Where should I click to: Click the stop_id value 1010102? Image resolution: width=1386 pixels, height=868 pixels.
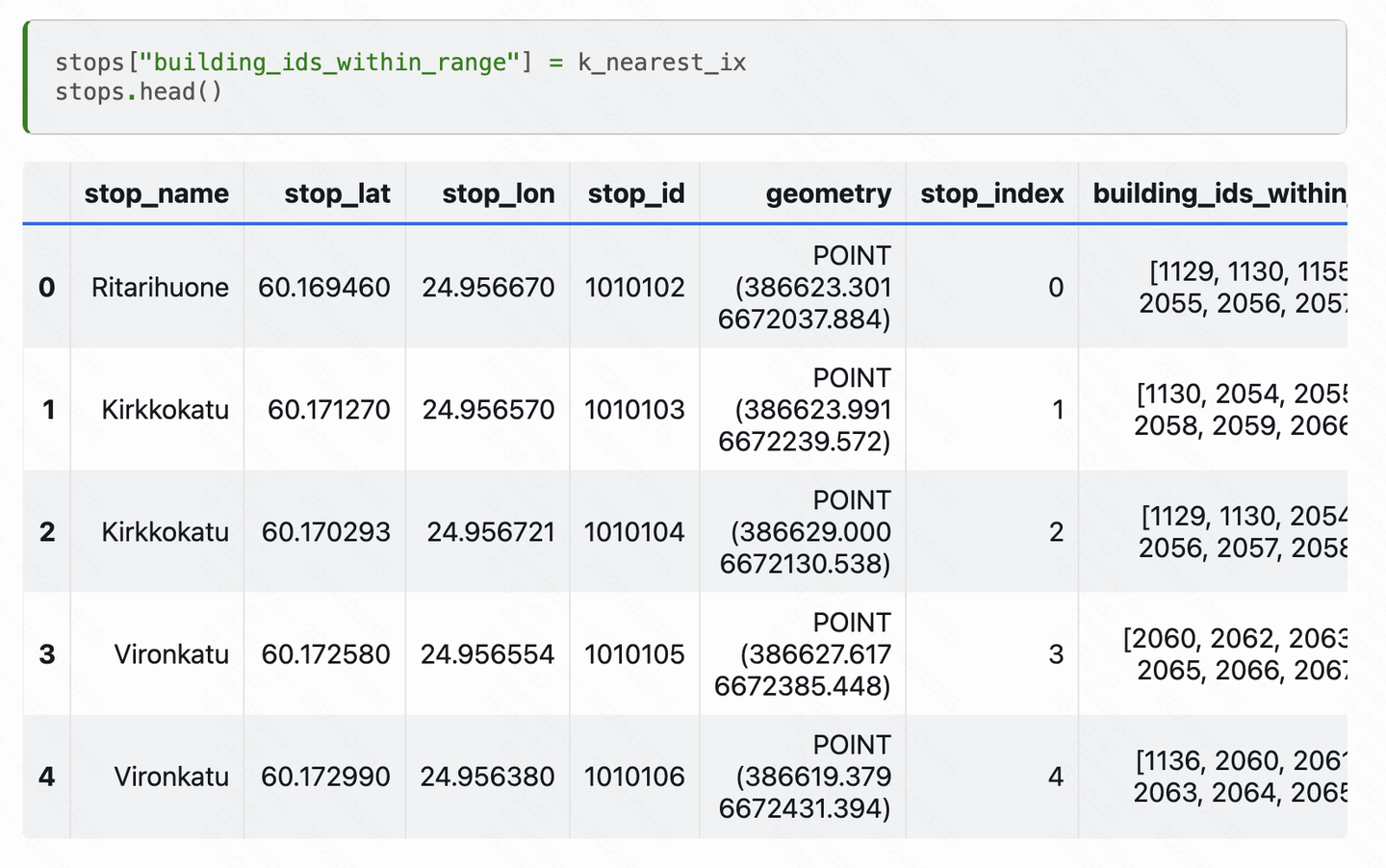(x=634, y=287)
